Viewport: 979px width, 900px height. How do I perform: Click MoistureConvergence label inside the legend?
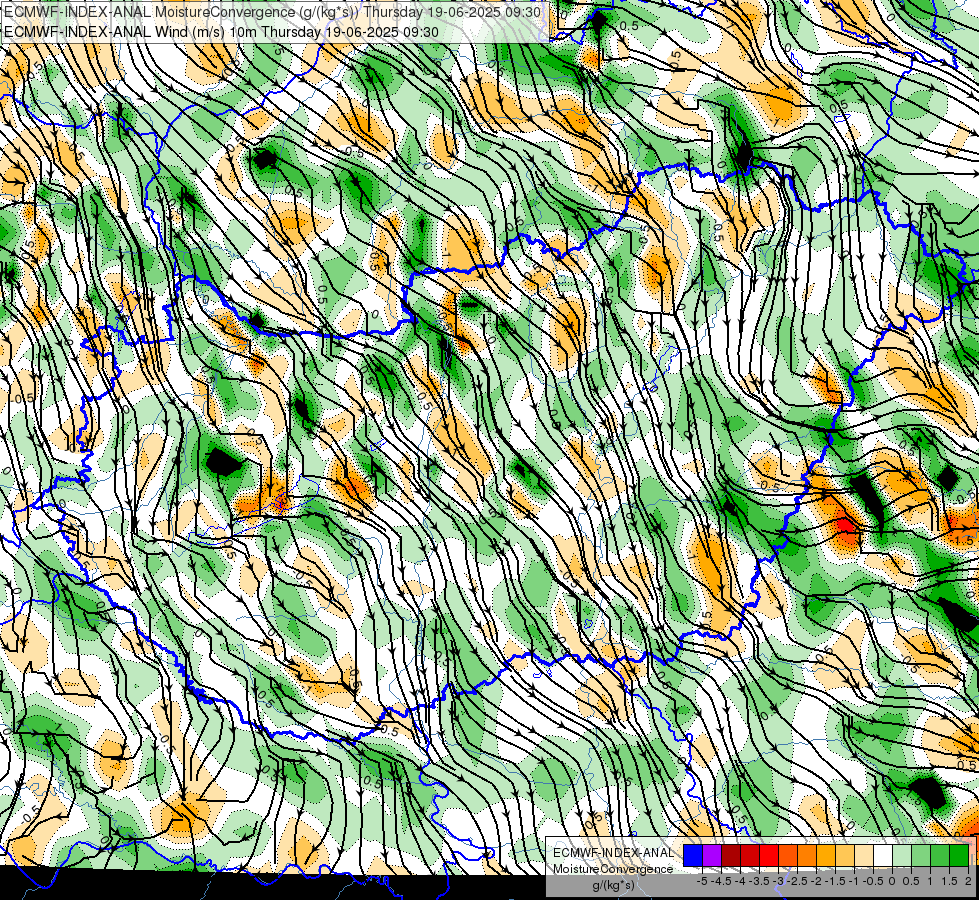pyautogui.click(x=613, y=869)
